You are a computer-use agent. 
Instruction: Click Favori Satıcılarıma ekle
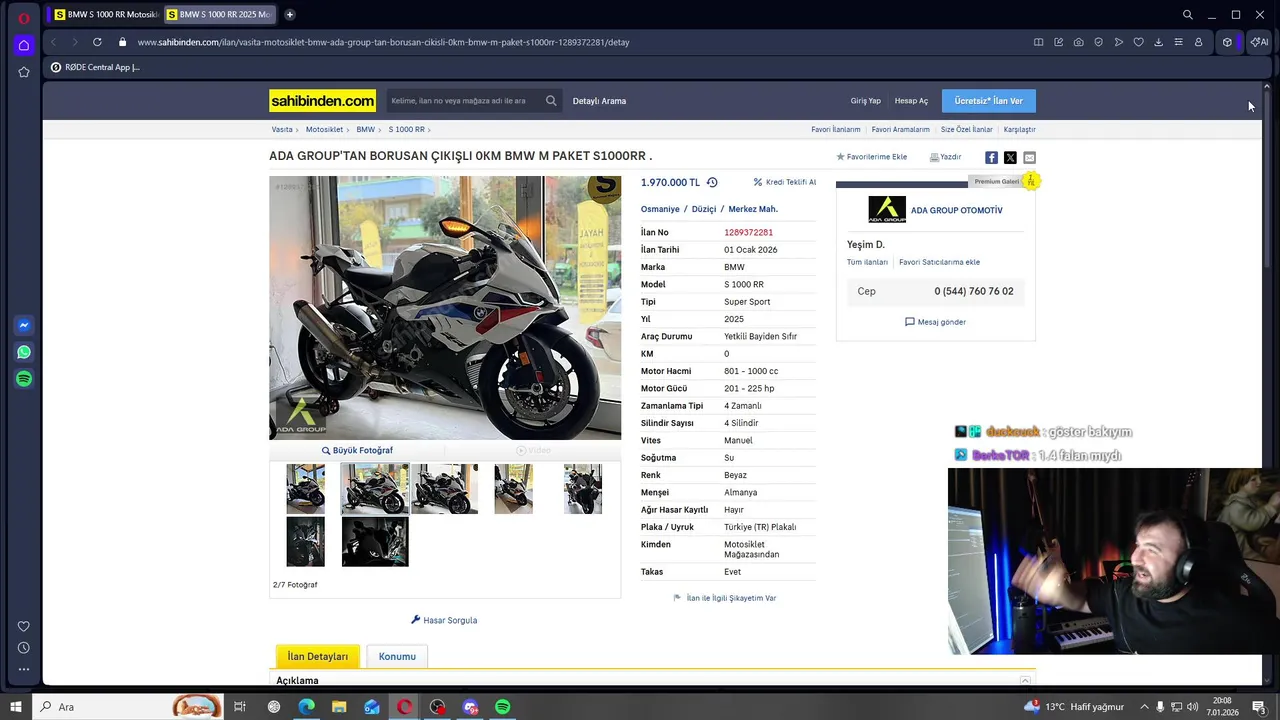(939, 262)
